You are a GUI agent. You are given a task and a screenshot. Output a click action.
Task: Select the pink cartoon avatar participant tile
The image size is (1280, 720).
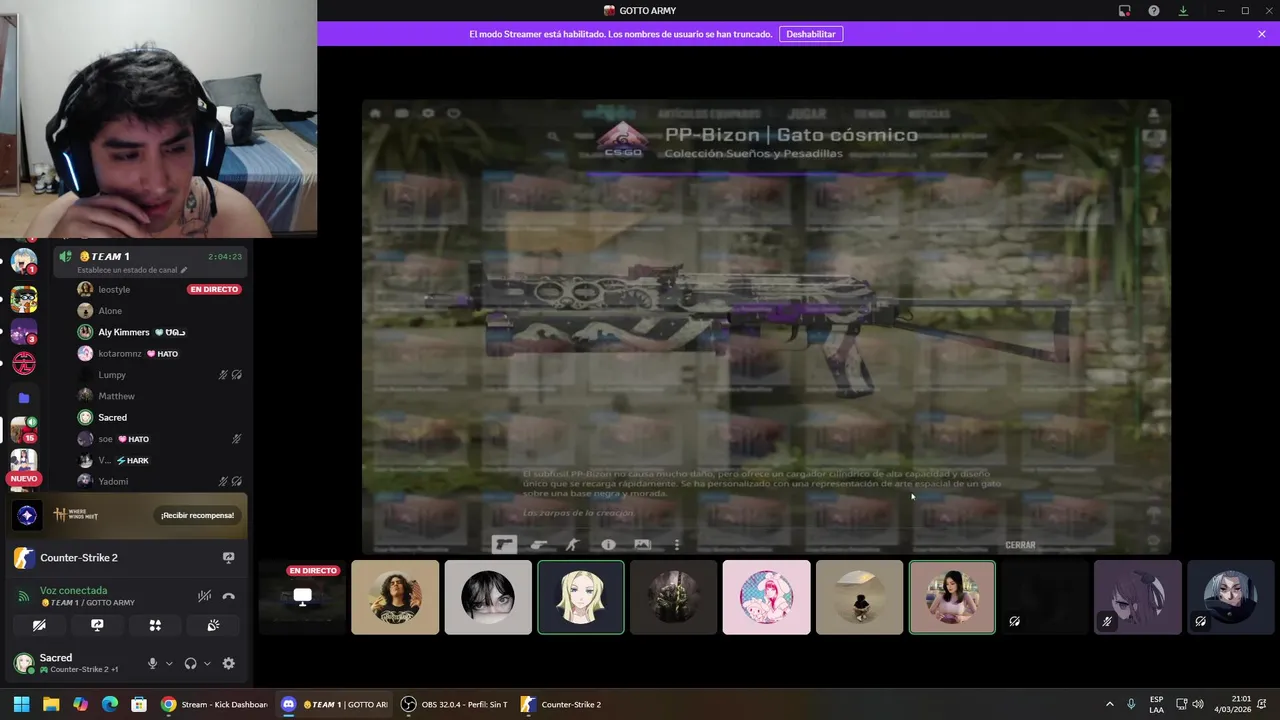pos(767,597)
